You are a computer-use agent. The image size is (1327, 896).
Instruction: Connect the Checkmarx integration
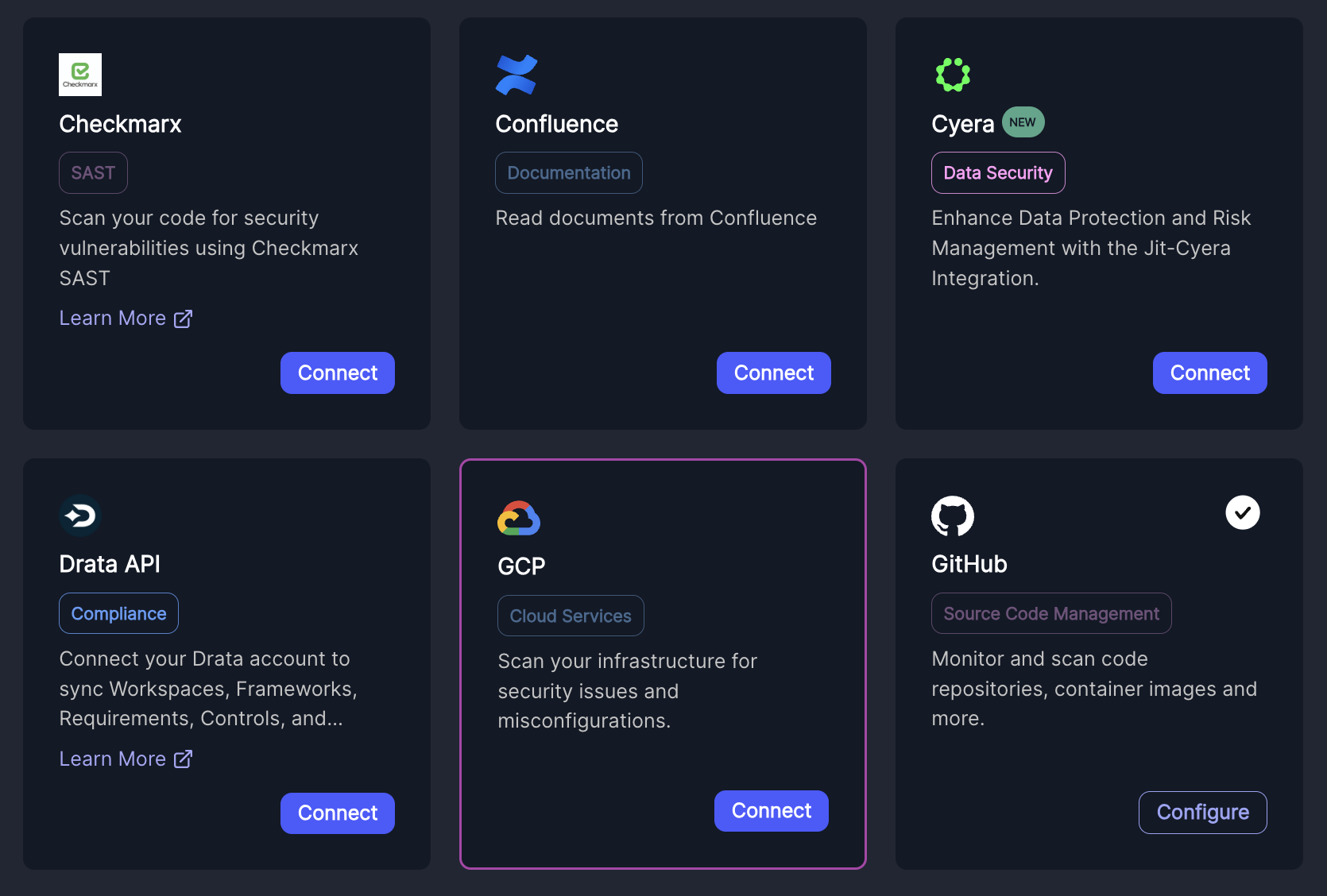point(338,373)
